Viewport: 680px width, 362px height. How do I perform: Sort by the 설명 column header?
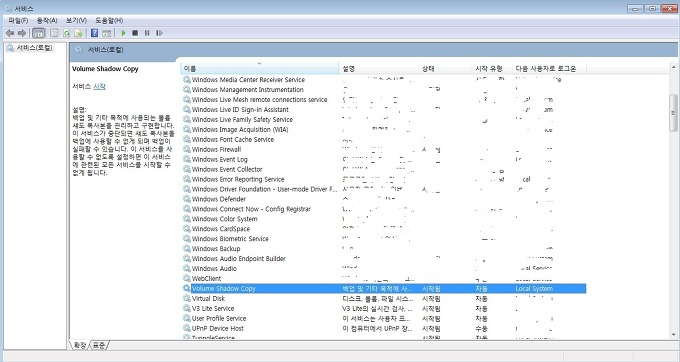pyautogui.click(x=379, y=68)
